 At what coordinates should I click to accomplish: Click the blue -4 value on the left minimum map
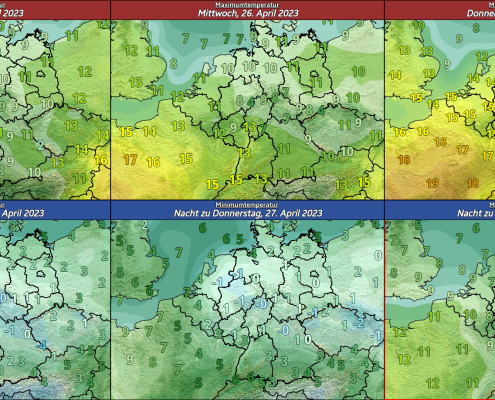coord(41,345)
